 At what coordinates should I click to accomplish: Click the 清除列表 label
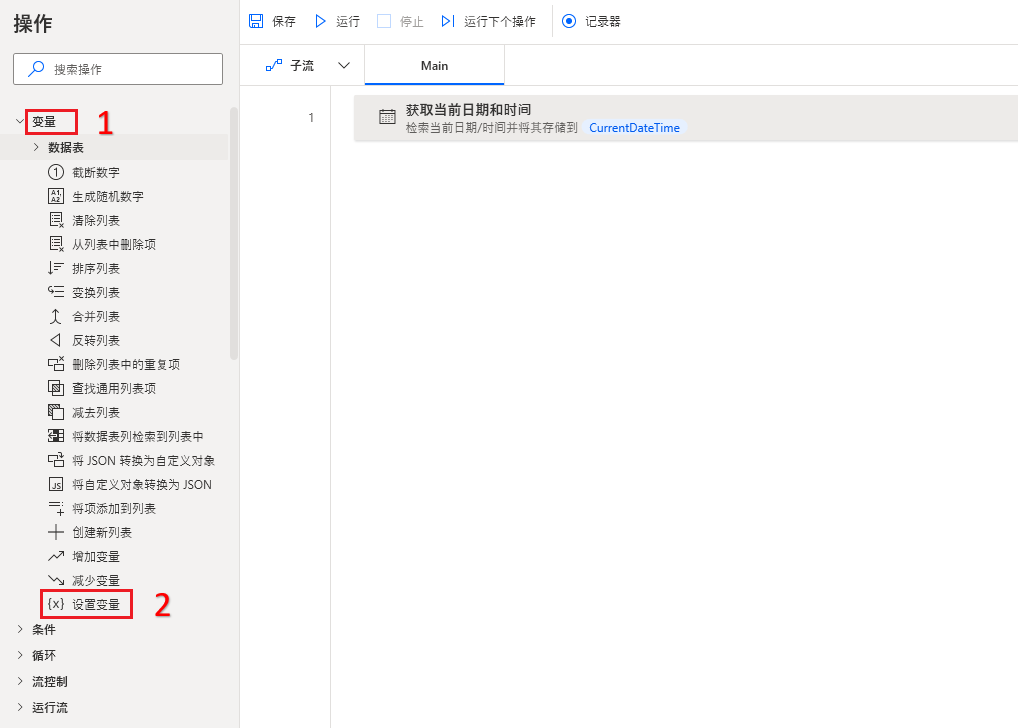96,220
